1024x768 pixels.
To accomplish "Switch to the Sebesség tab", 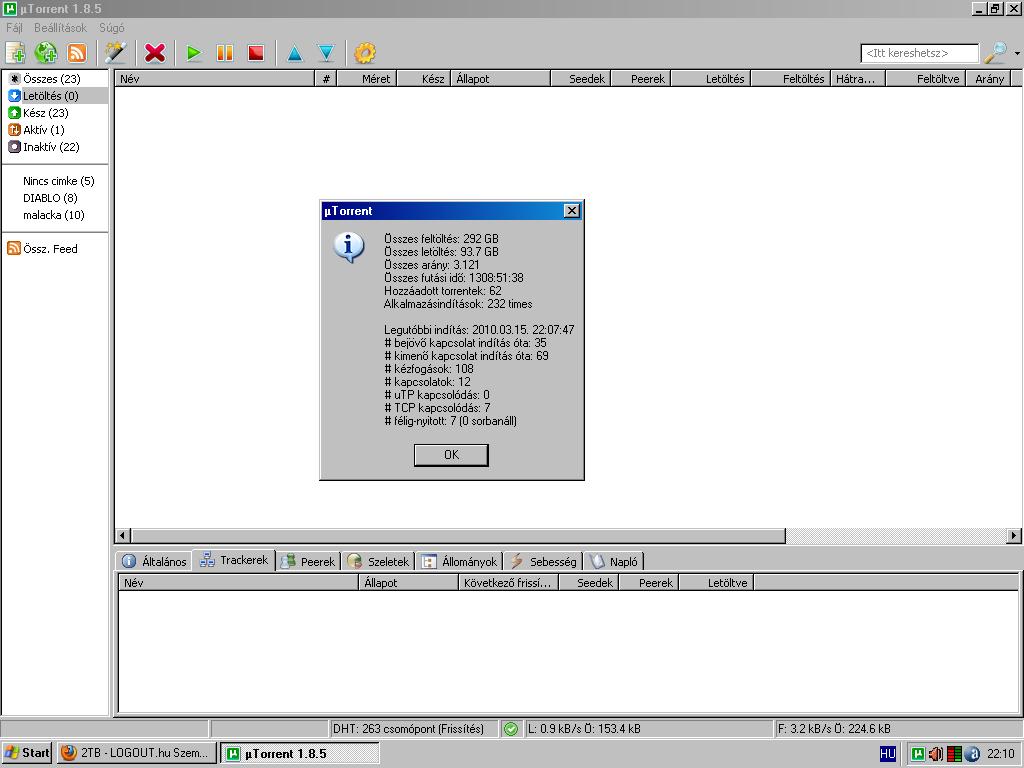I will [544, 561].
